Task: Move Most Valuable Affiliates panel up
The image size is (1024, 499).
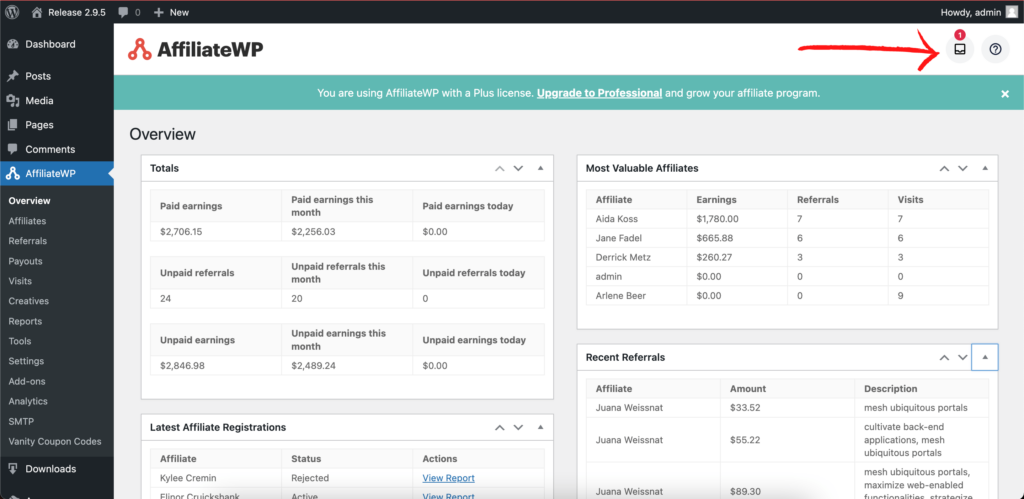Action: pyautogui.click(x=944, y=168)
